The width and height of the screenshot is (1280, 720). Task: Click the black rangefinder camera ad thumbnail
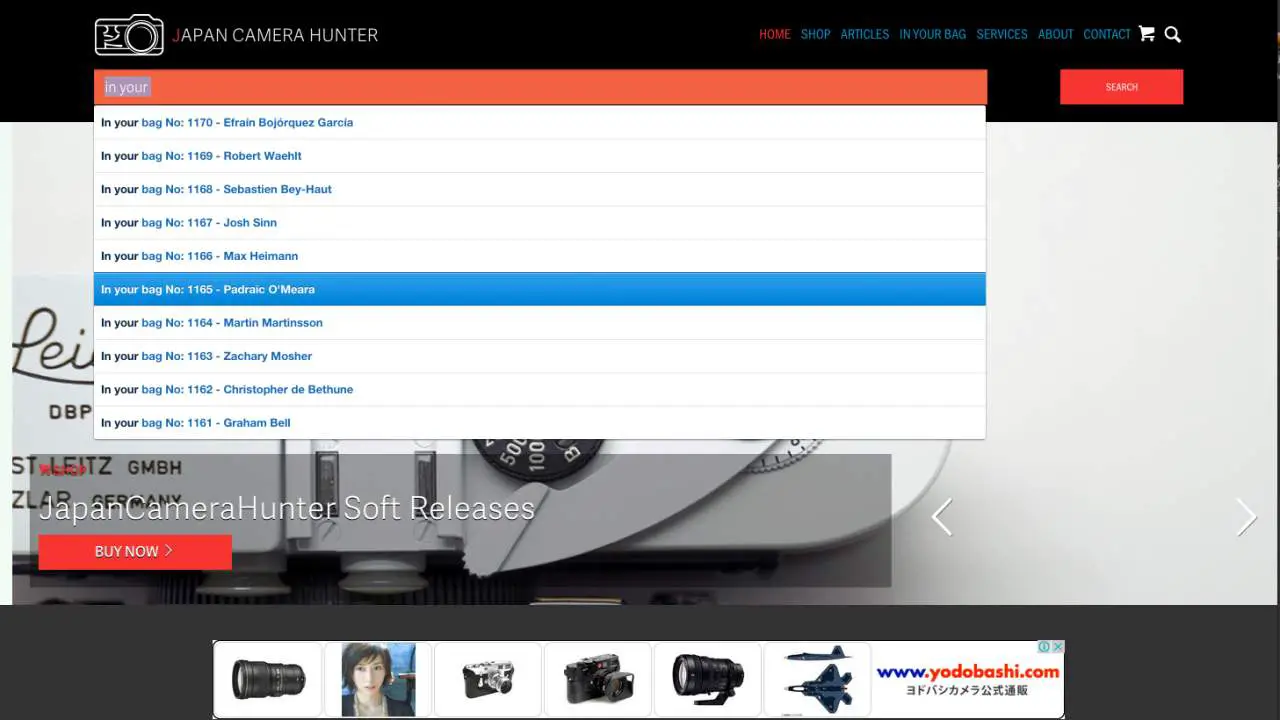pos(598,680)
